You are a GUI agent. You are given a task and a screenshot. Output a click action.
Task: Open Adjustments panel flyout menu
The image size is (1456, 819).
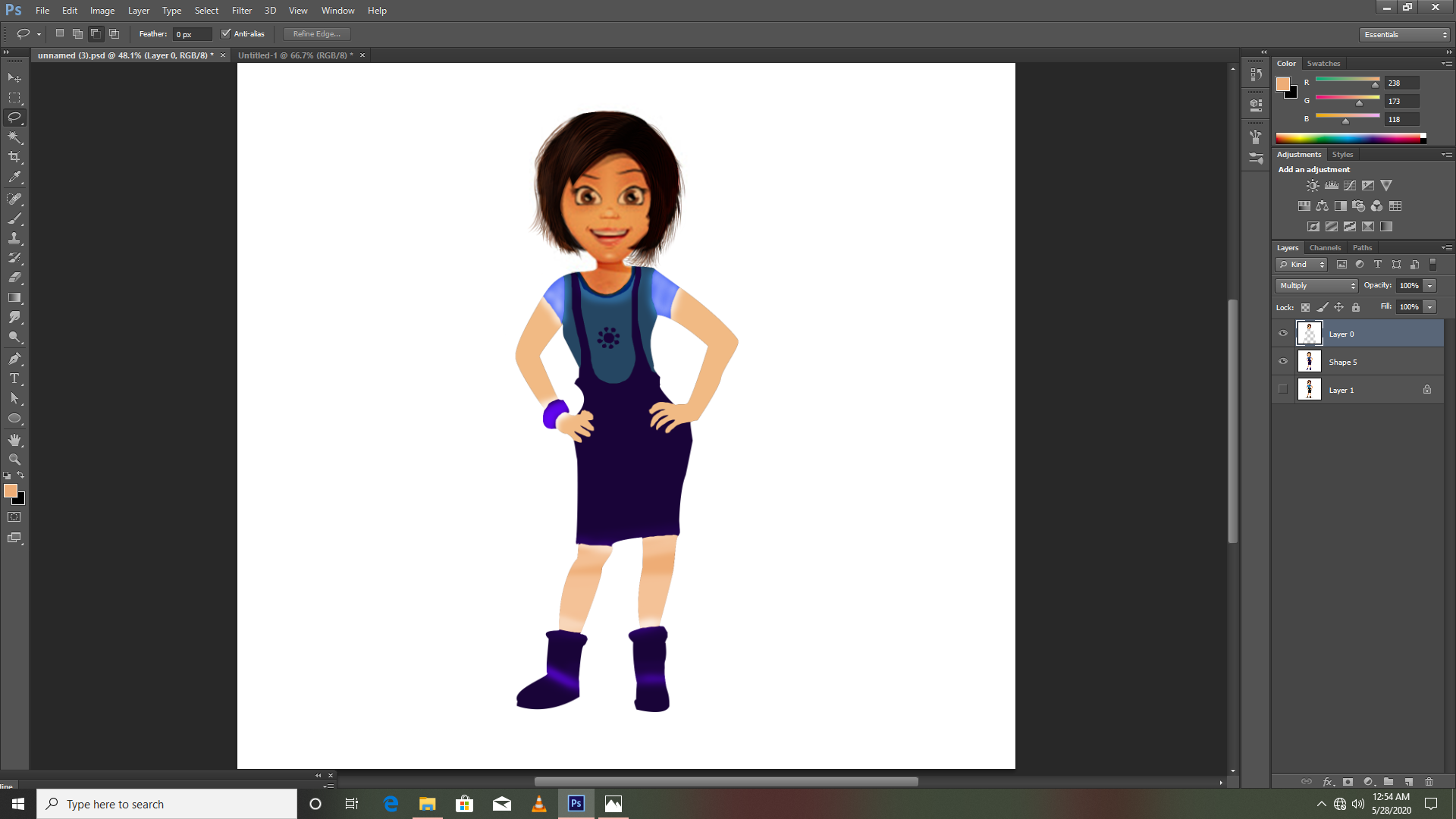pyautogui.click(x=1446, y=155)
